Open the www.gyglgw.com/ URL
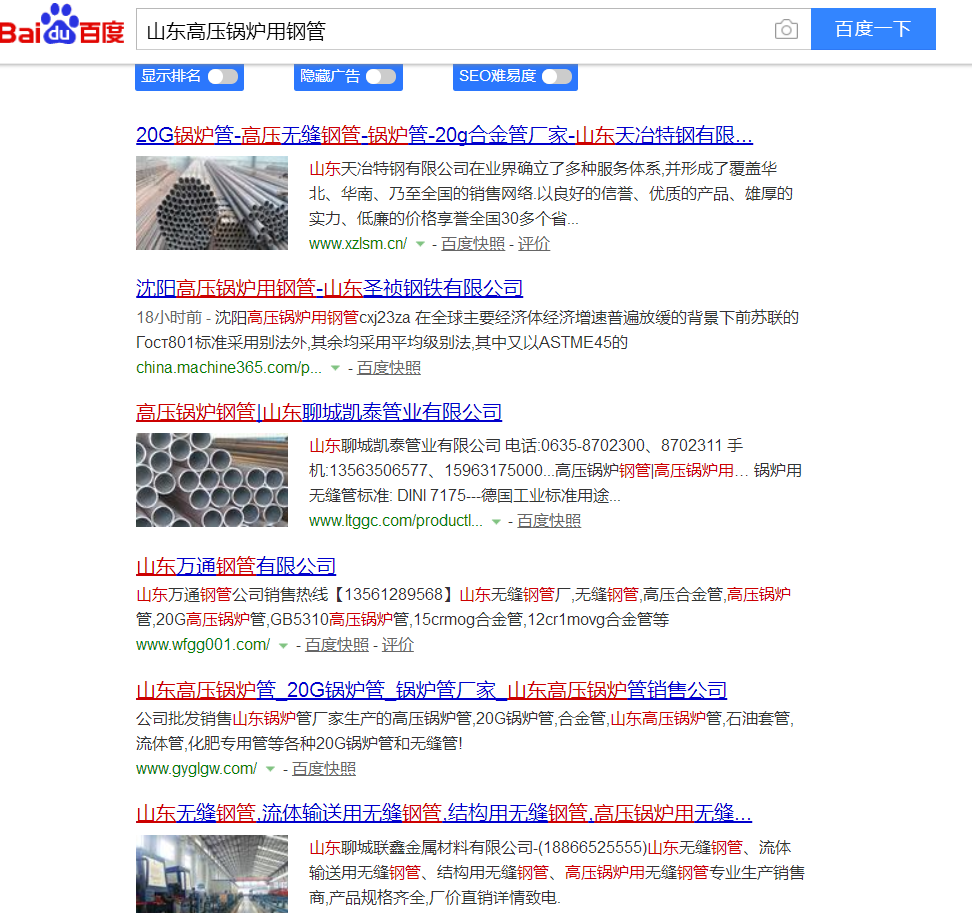Image resolution: width=972 pixels, height=913 pixels. tap(197, 769)
